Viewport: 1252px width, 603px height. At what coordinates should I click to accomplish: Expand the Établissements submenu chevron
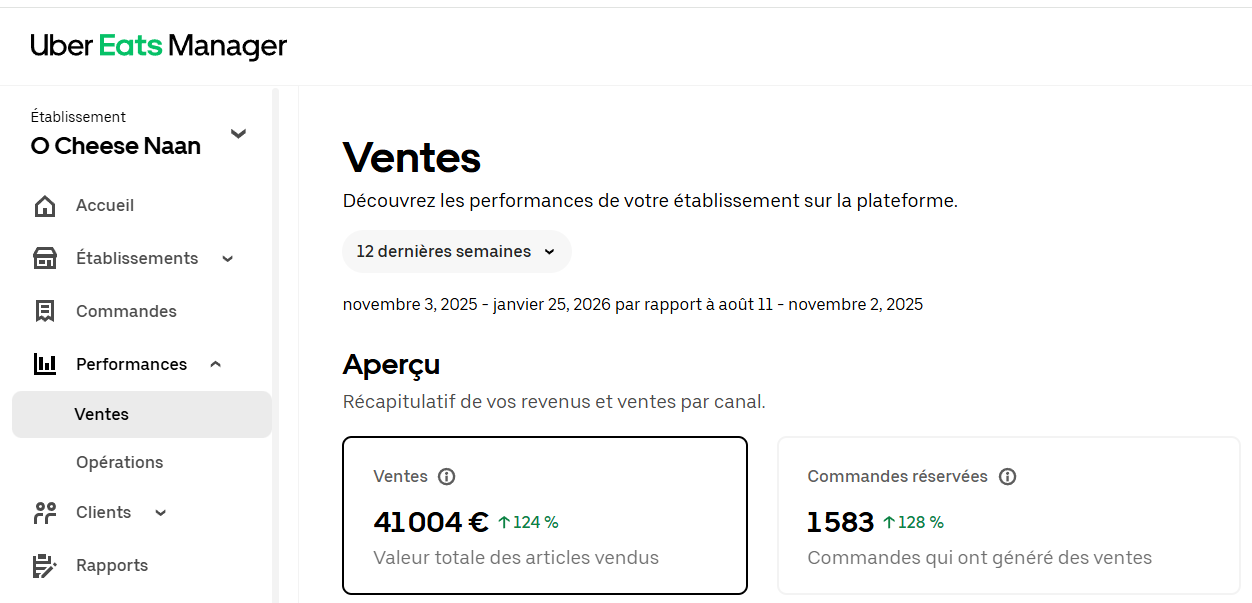227,259
